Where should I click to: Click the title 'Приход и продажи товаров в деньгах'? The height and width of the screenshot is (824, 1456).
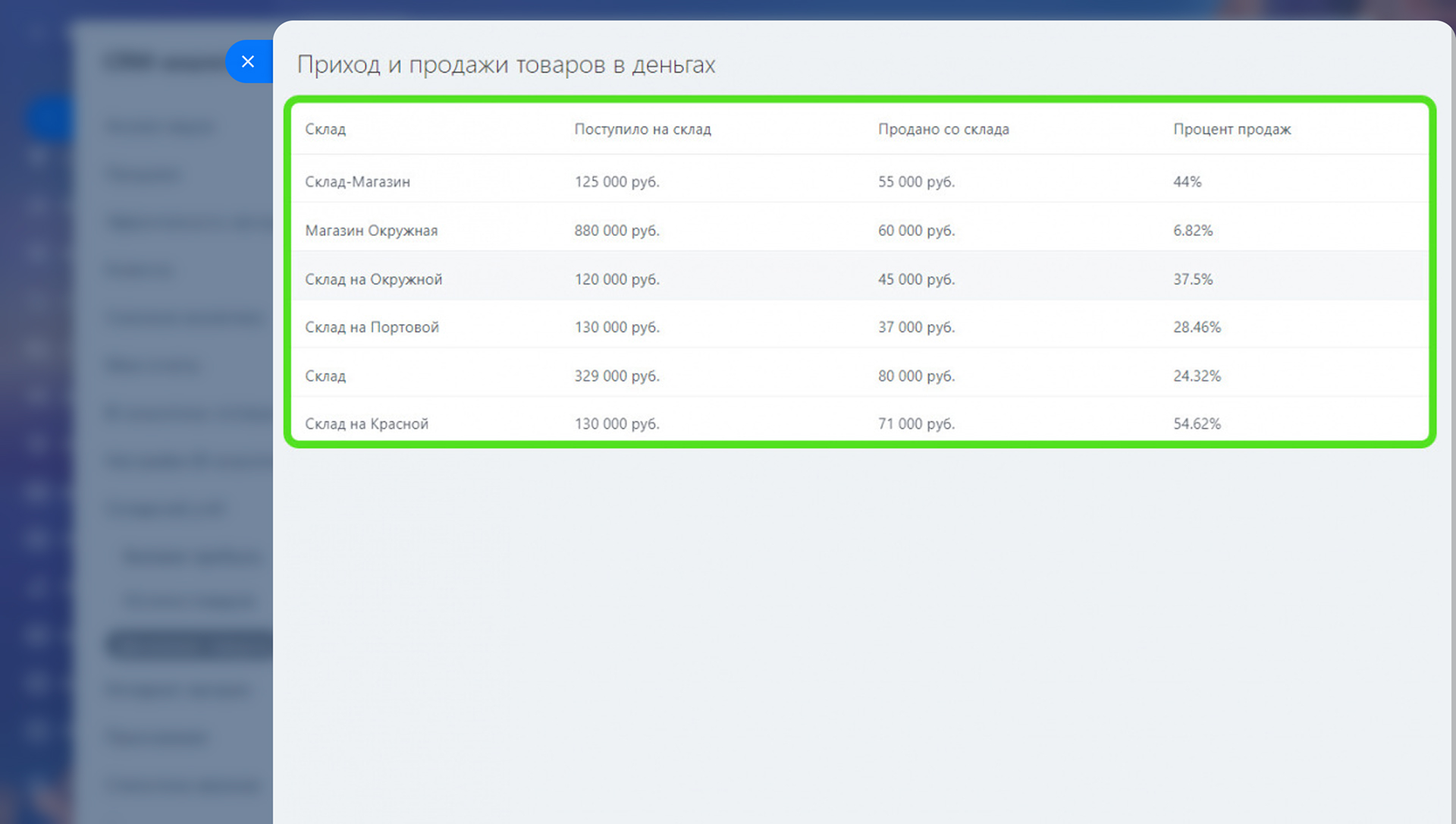coord(506,64)
